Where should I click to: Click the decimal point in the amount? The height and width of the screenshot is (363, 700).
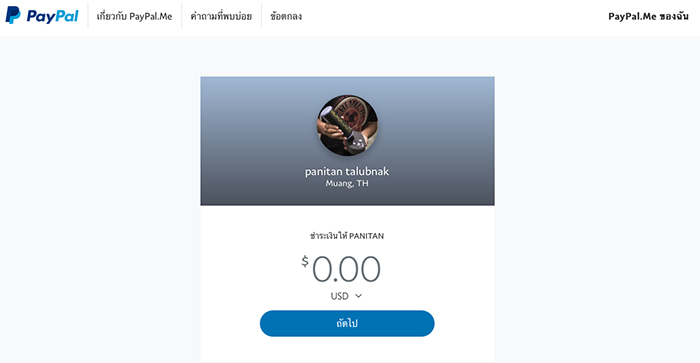tap(335, 280)
